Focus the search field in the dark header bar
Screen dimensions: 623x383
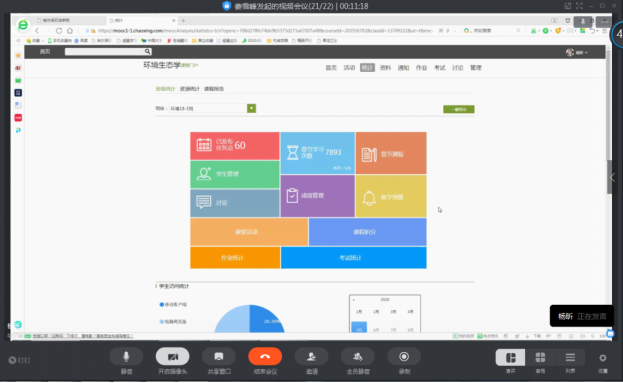coord(108,52)
